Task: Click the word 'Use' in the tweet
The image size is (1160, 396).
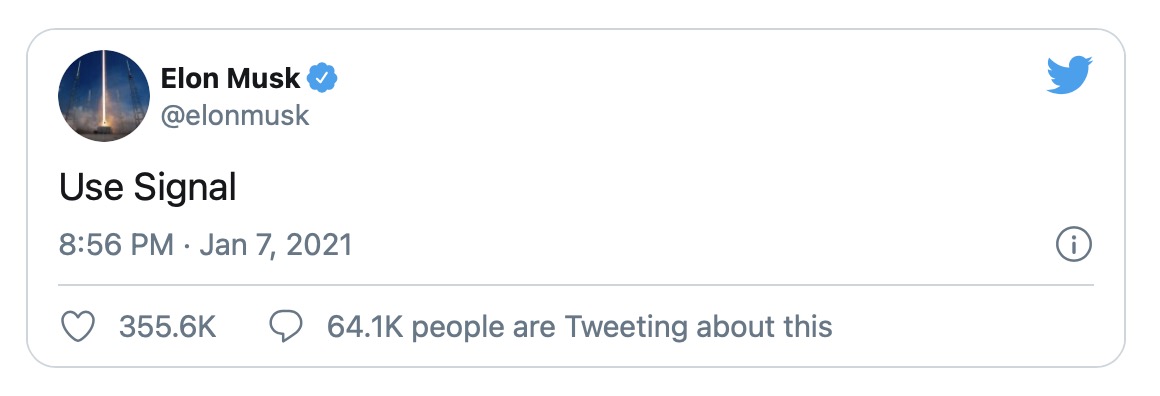Action: pyautogui.click(x=91, y=187)
